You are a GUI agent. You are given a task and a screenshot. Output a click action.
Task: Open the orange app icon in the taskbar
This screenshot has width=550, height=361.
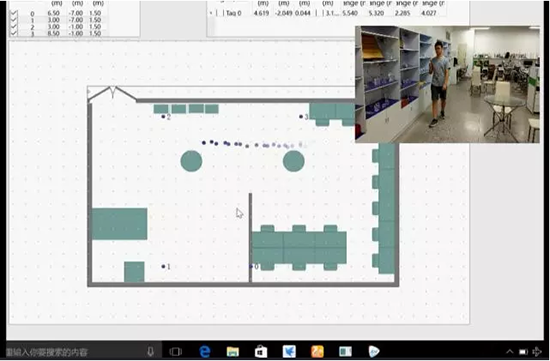[x=317, y=351]
